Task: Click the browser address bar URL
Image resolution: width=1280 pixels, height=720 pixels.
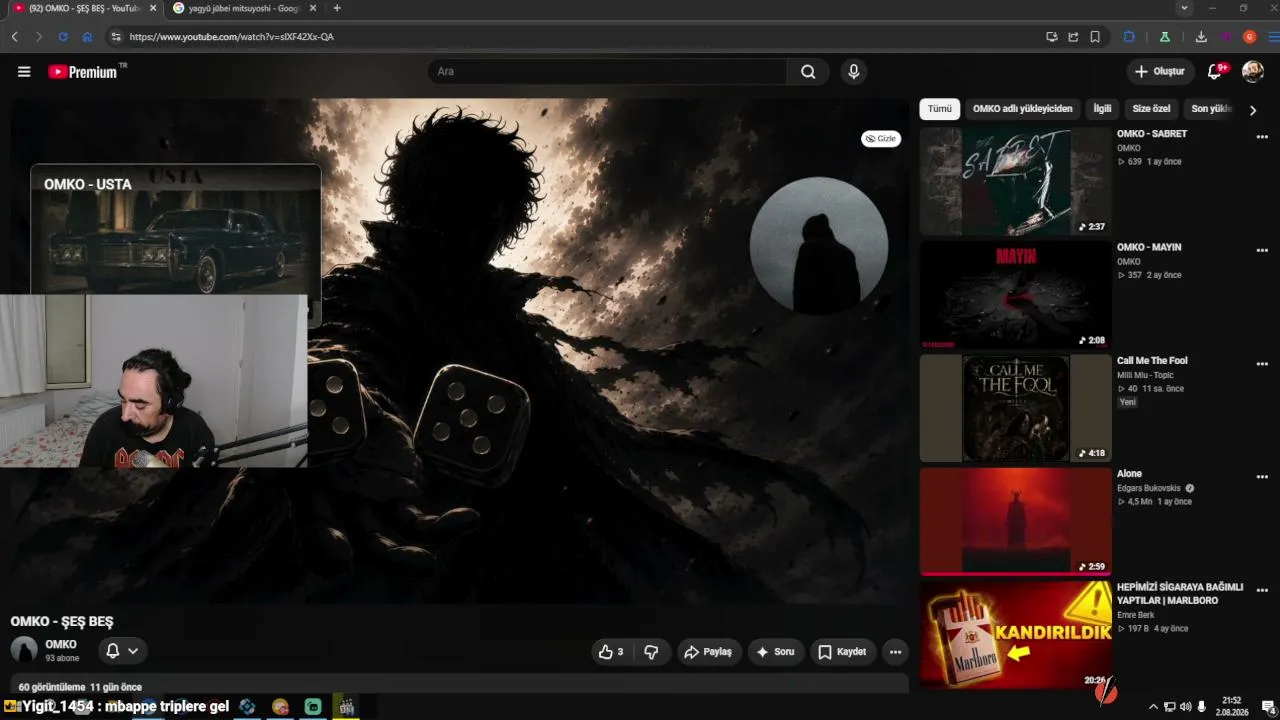Action: pyautogui.click(x=232, y=37)
